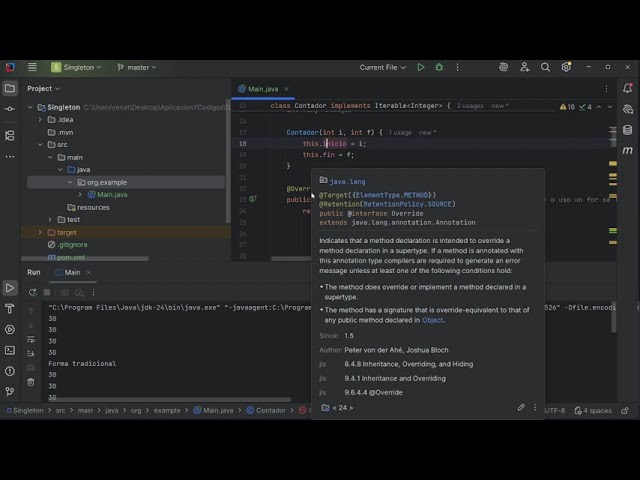640x480 pixels.
Task: Open Search Everywhere magnifier
Action: pyautogui.click(x=545, y=67)
